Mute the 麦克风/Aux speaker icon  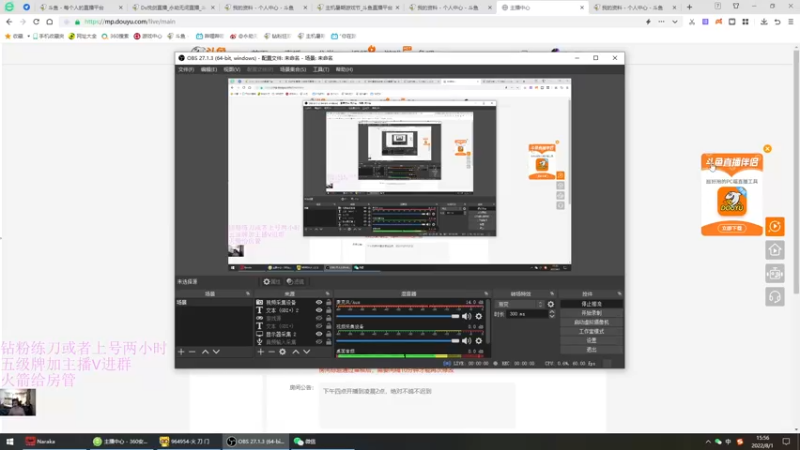(466, 316)
